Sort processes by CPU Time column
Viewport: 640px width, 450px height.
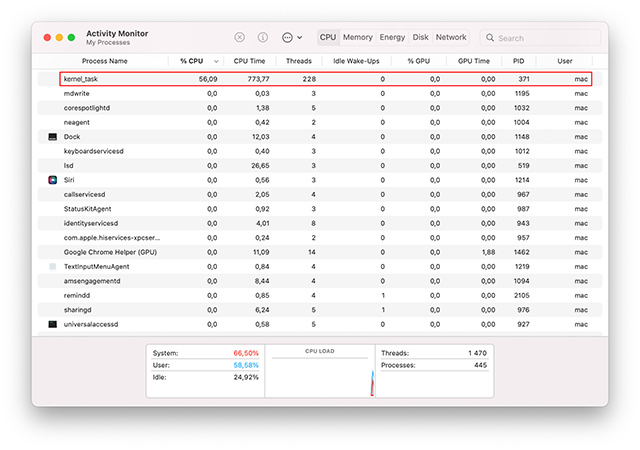coord(249,61)
